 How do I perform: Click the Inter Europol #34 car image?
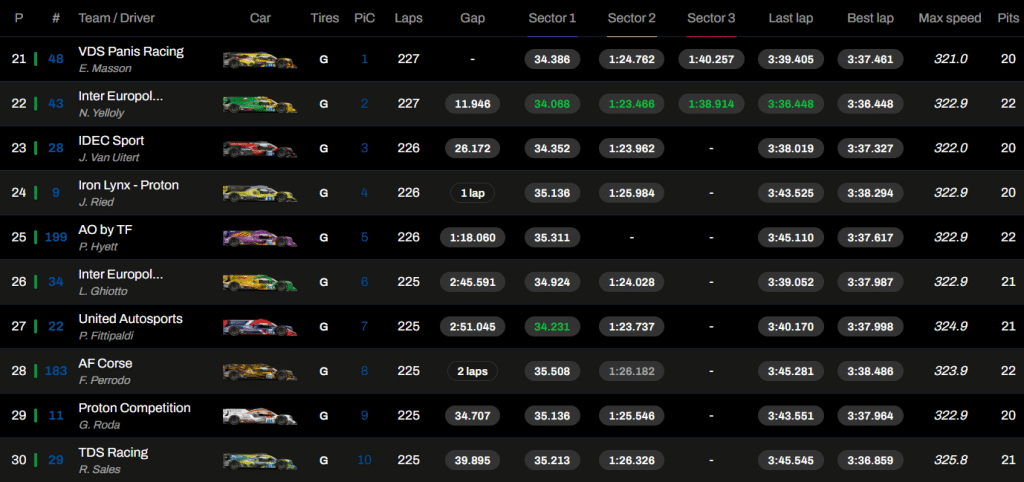point(260,282)
